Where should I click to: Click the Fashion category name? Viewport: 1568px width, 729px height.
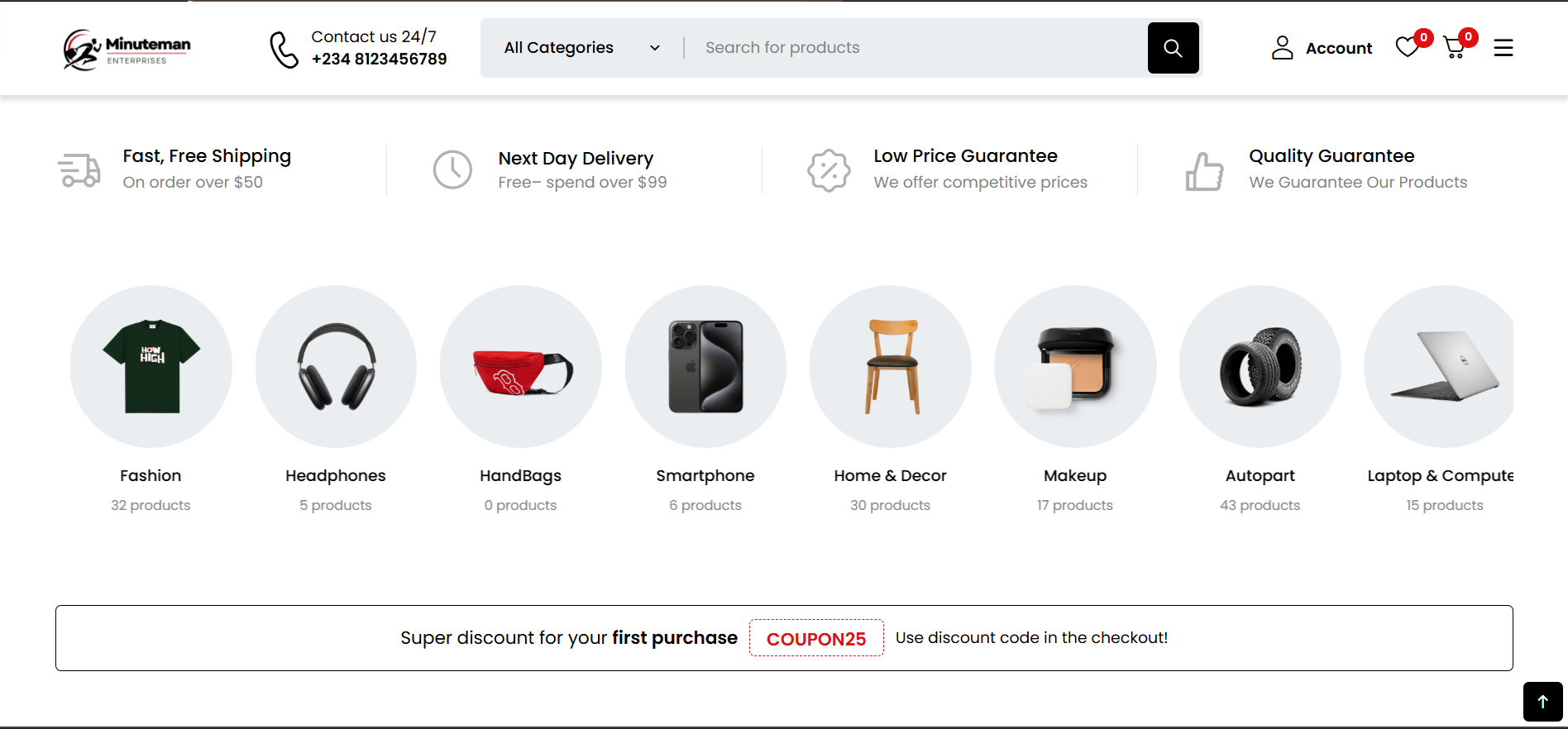(x=151, y=475)
